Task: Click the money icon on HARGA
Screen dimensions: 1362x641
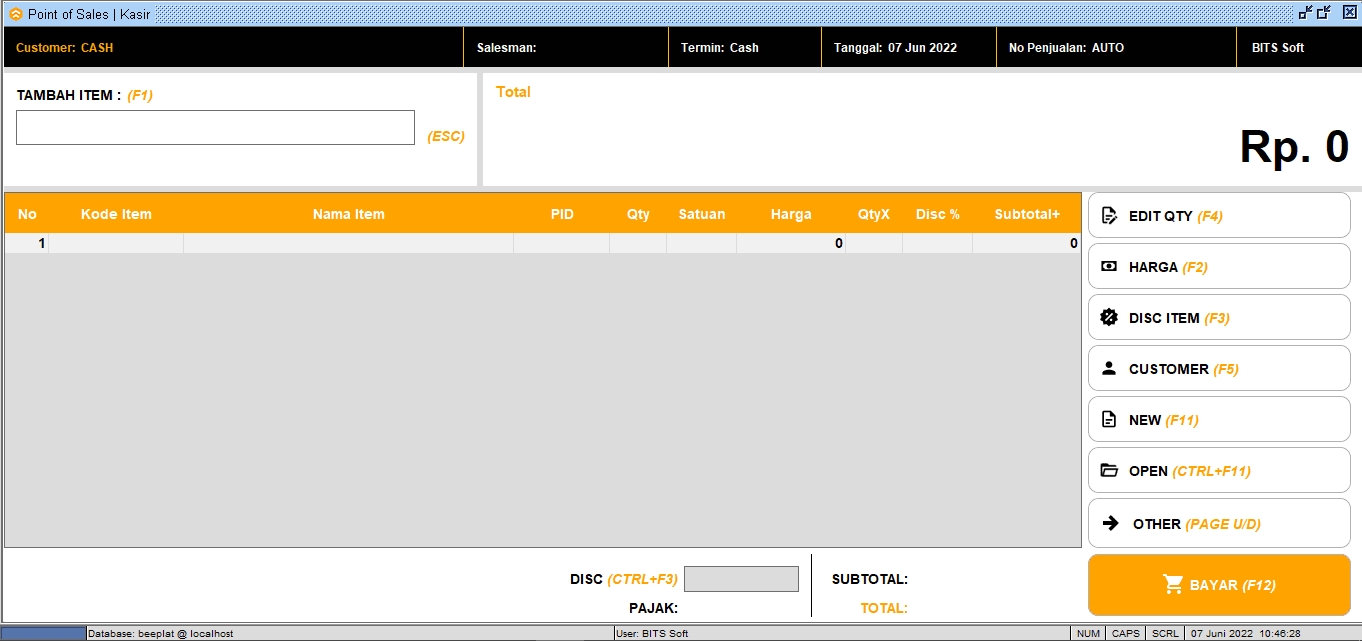Action: point(1108,267)
